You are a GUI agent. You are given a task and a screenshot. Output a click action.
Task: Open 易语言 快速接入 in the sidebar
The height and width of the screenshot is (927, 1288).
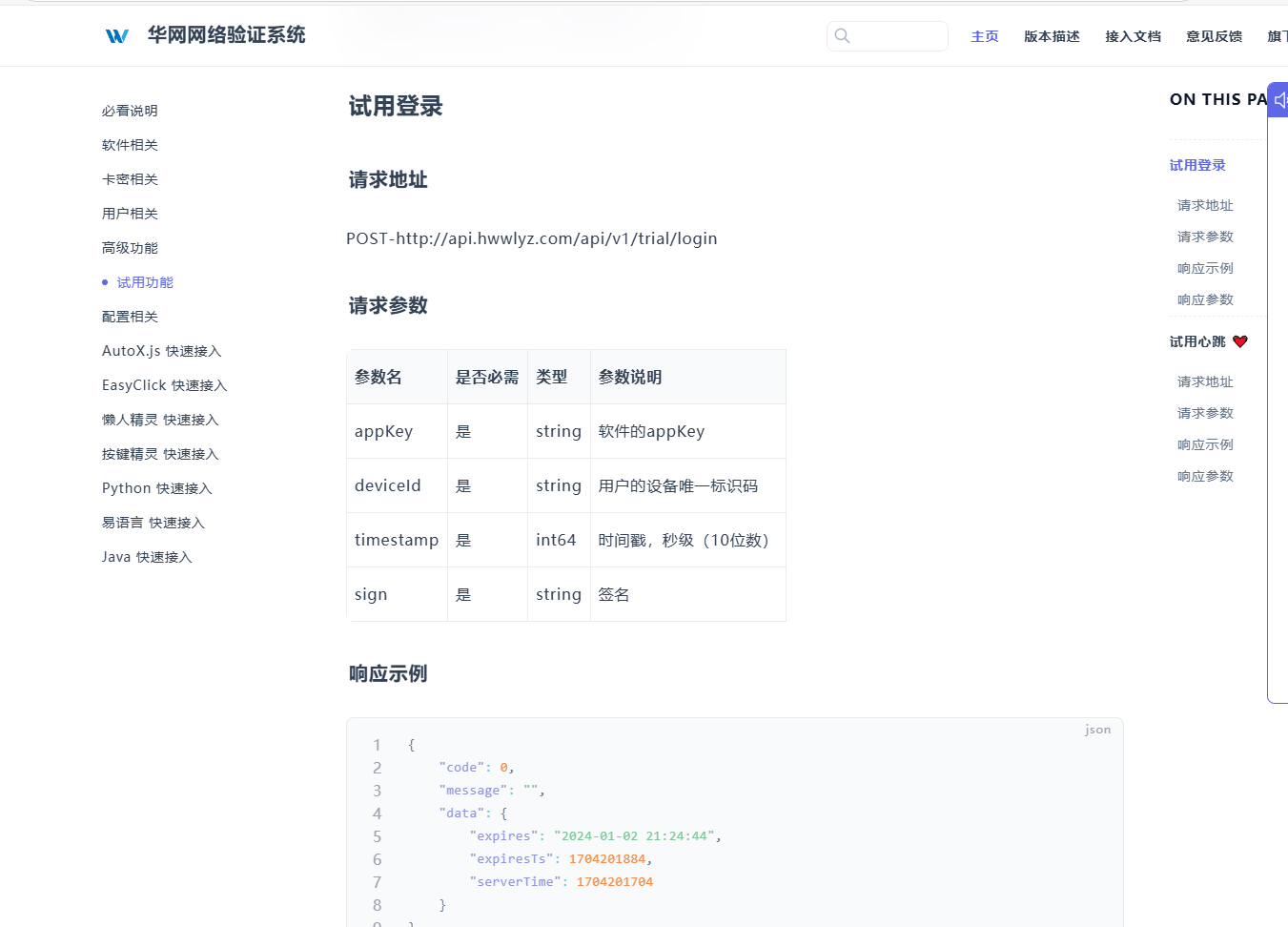tap(153, 523)
